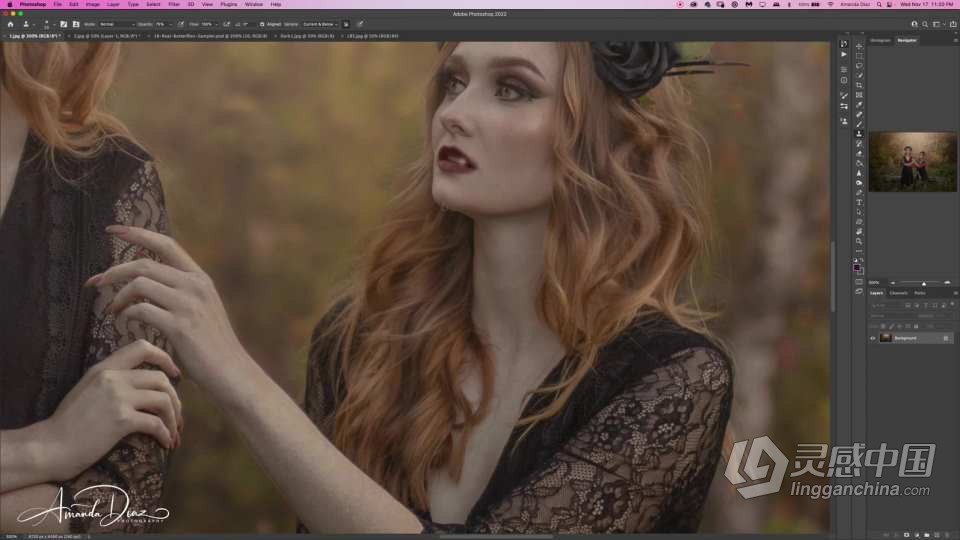Select the Type tool
This screenshot has height=540, width=960.
(x=858, y=202)
